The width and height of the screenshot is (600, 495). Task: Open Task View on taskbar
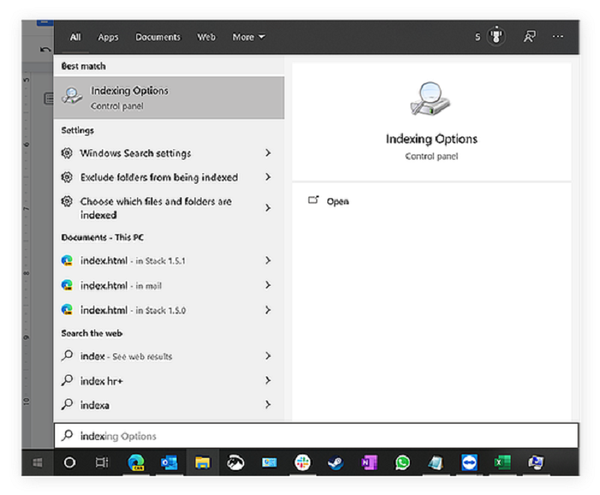tap(102, 463)
